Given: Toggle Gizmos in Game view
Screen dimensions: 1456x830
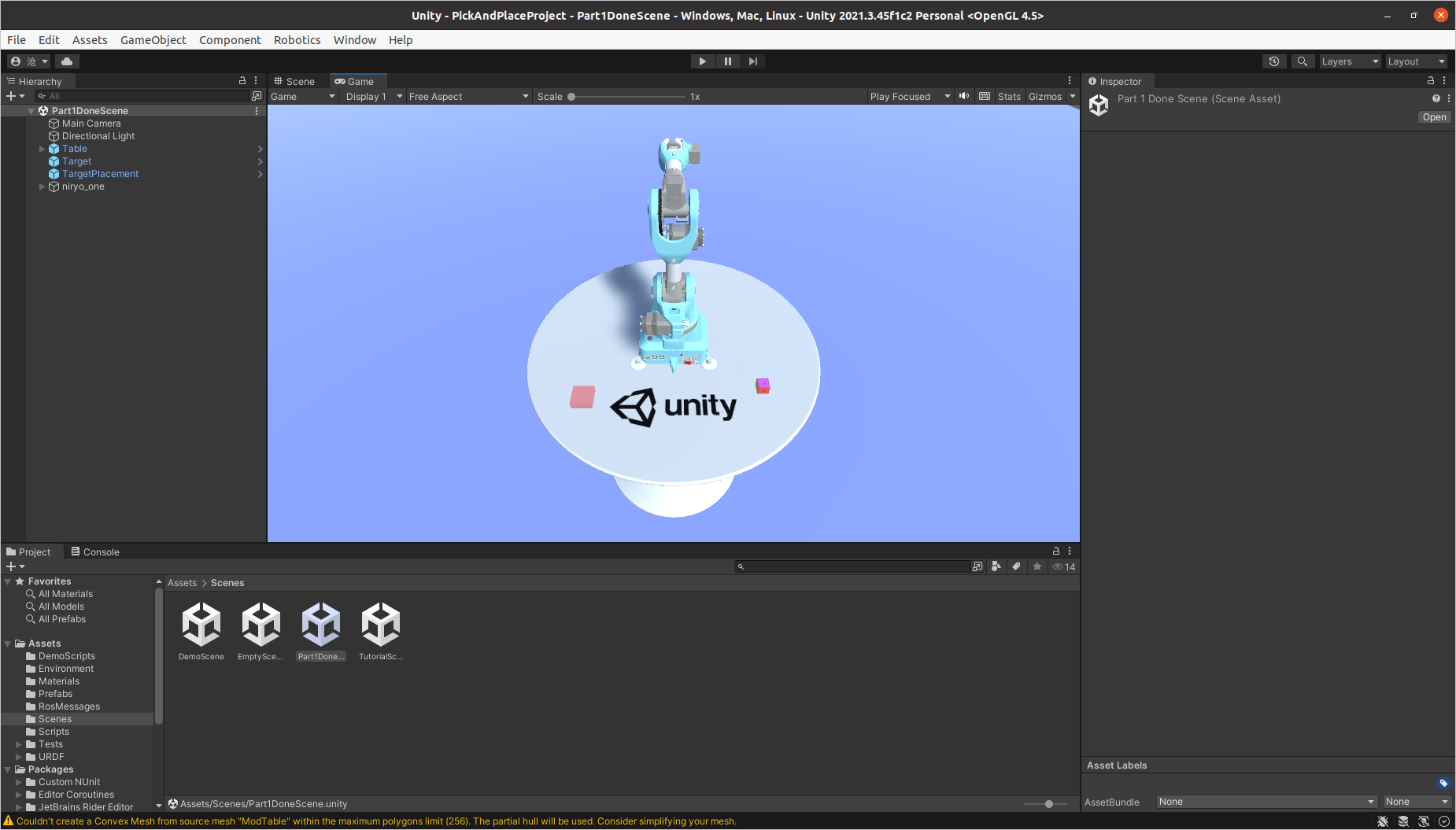Looking at the screenshot, I should 1045,96.
